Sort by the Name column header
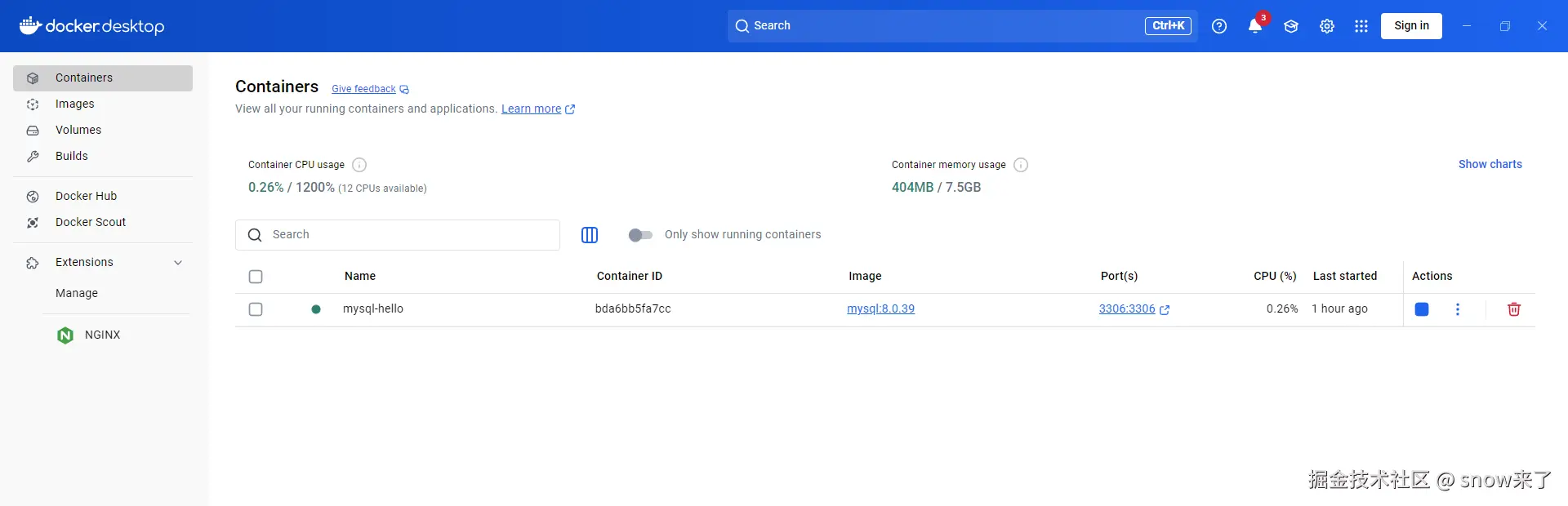Viewport: 1568px width, 506px height. pos(360,276)
